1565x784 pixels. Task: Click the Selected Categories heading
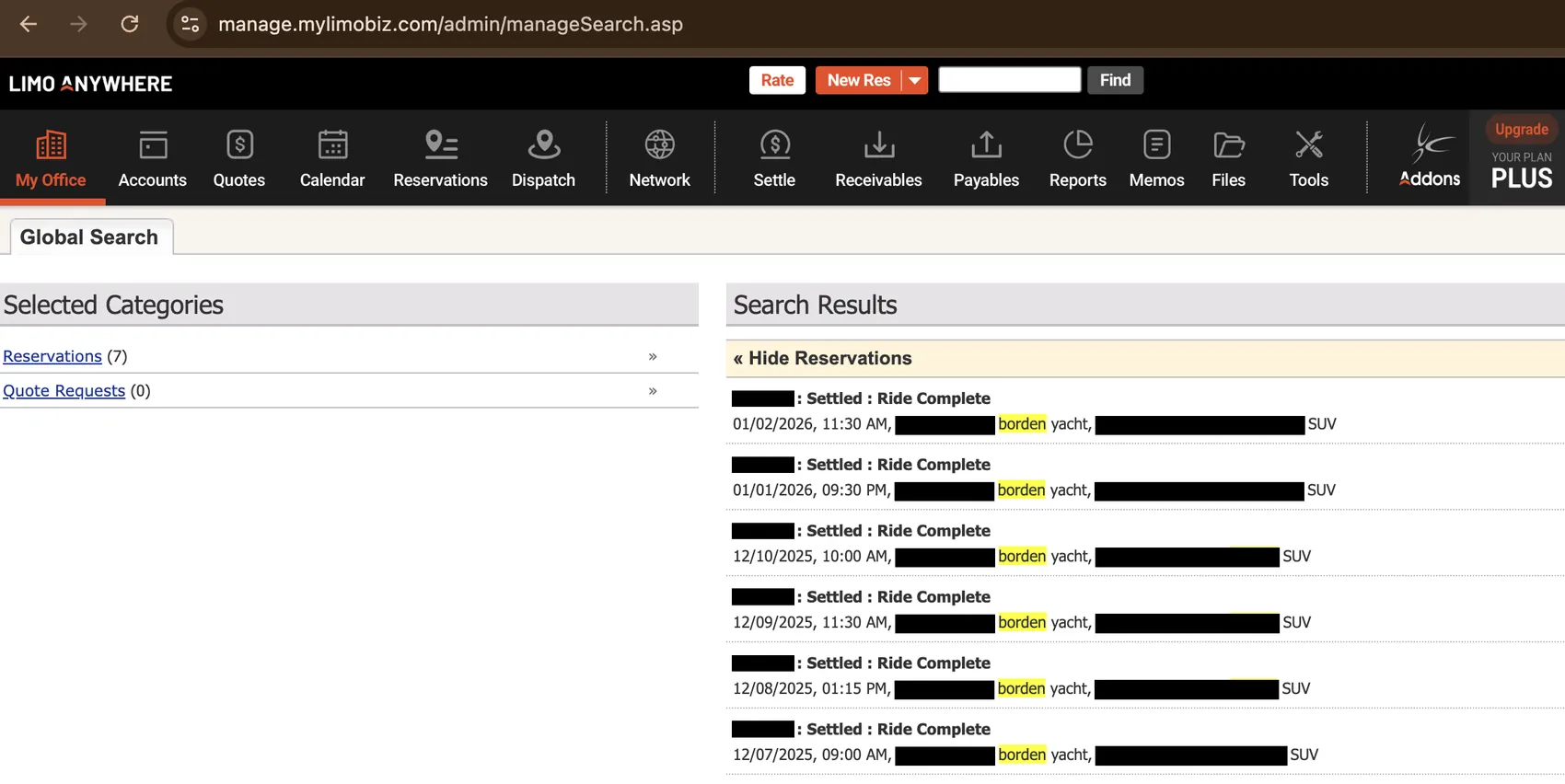point(113,305)
